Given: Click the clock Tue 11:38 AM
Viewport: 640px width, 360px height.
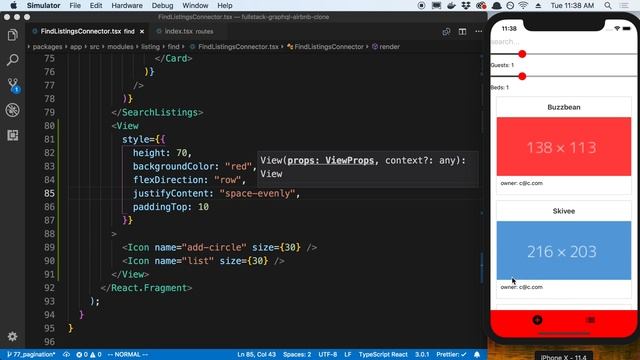Looking at the screenshot, I should tap(572, 6).
